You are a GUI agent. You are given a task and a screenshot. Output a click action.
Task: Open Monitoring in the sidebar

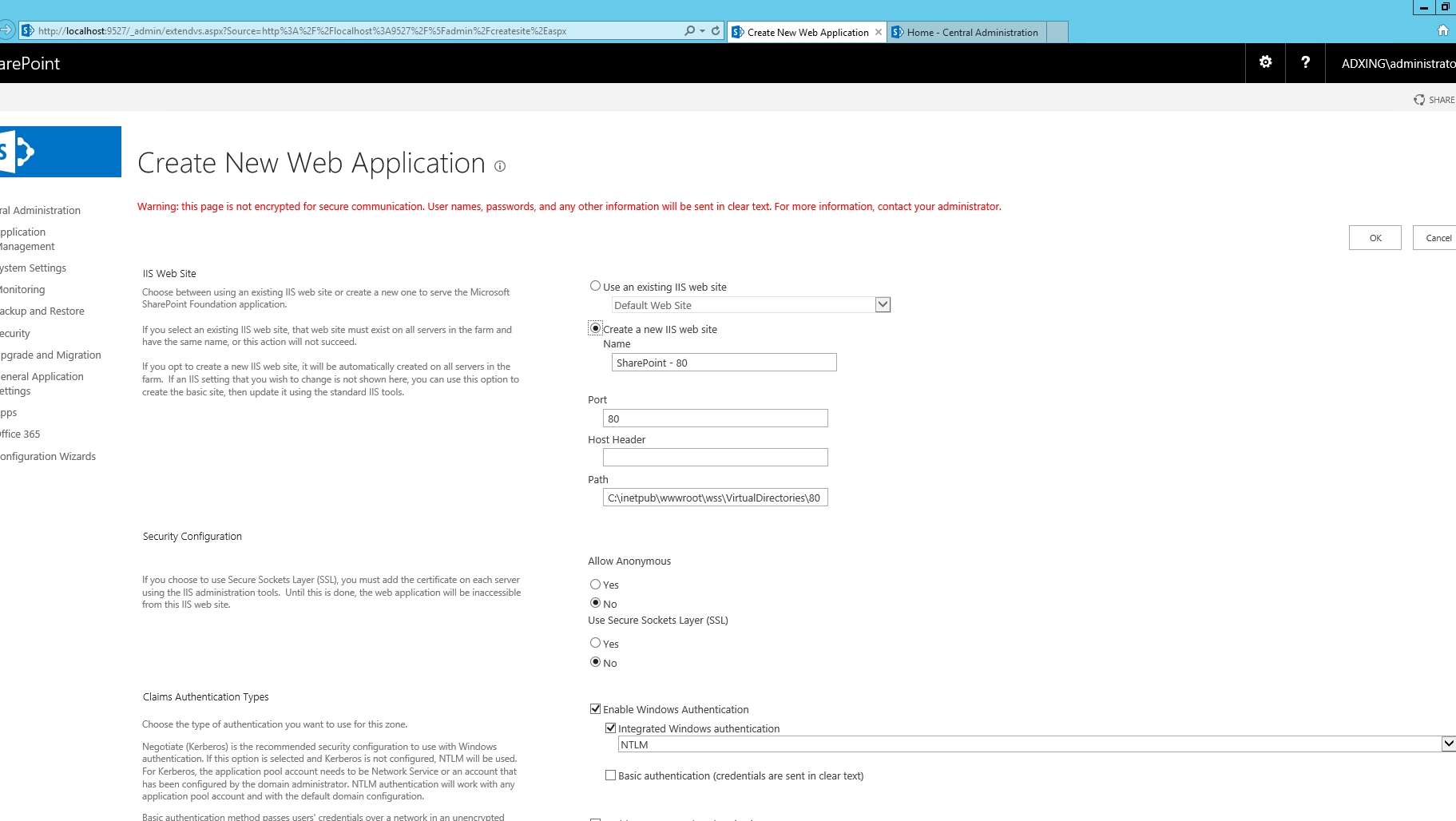22,290
